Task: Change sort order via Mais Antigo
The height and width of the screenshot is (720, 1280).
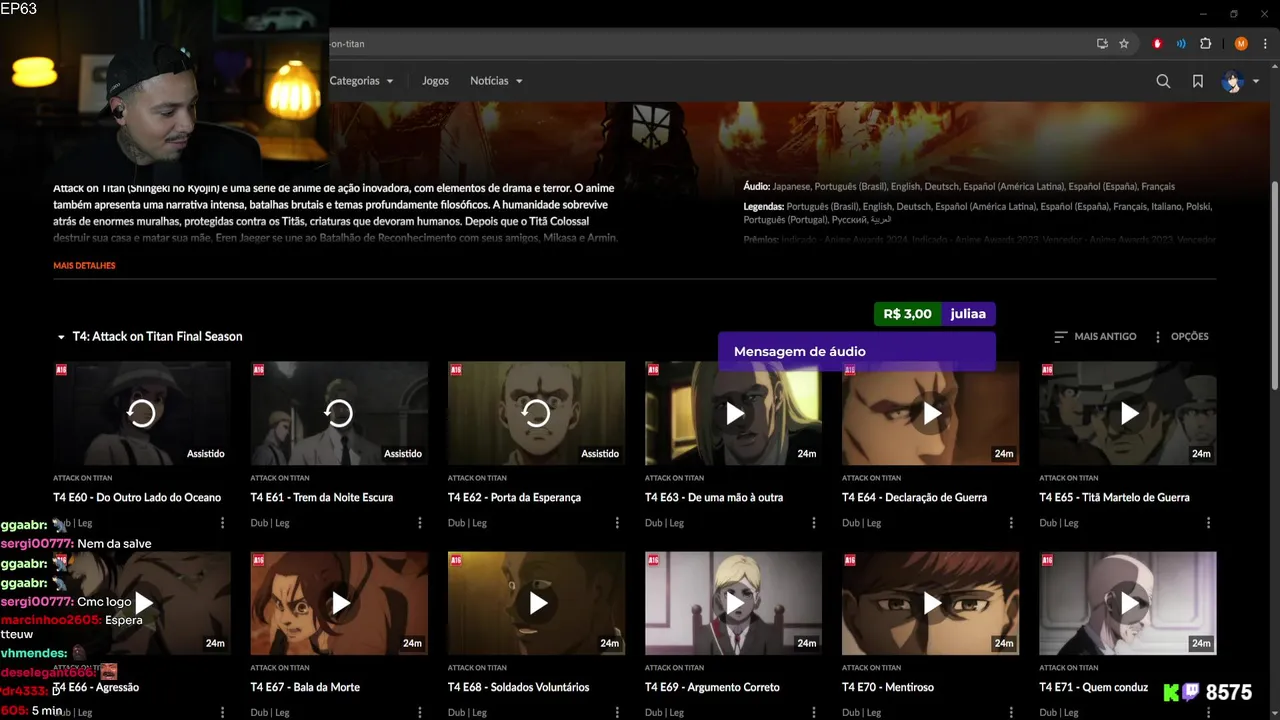Action: 1095,337
